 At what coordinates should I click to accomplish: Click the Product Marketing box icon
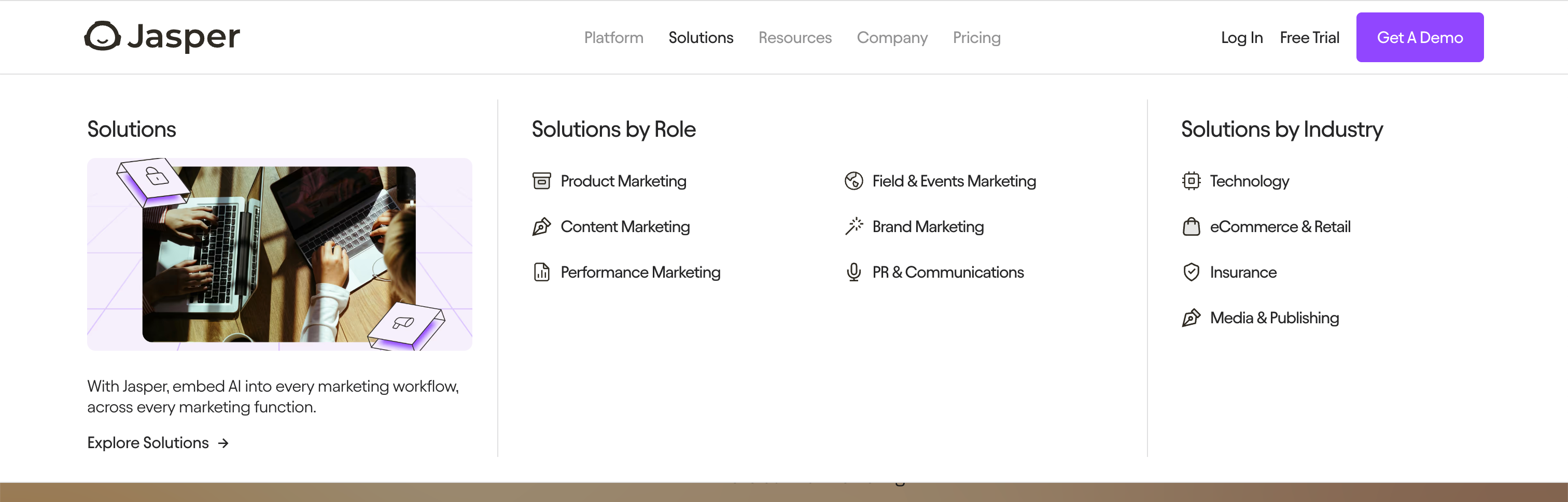pyautogui.click(x=541, y=181)
